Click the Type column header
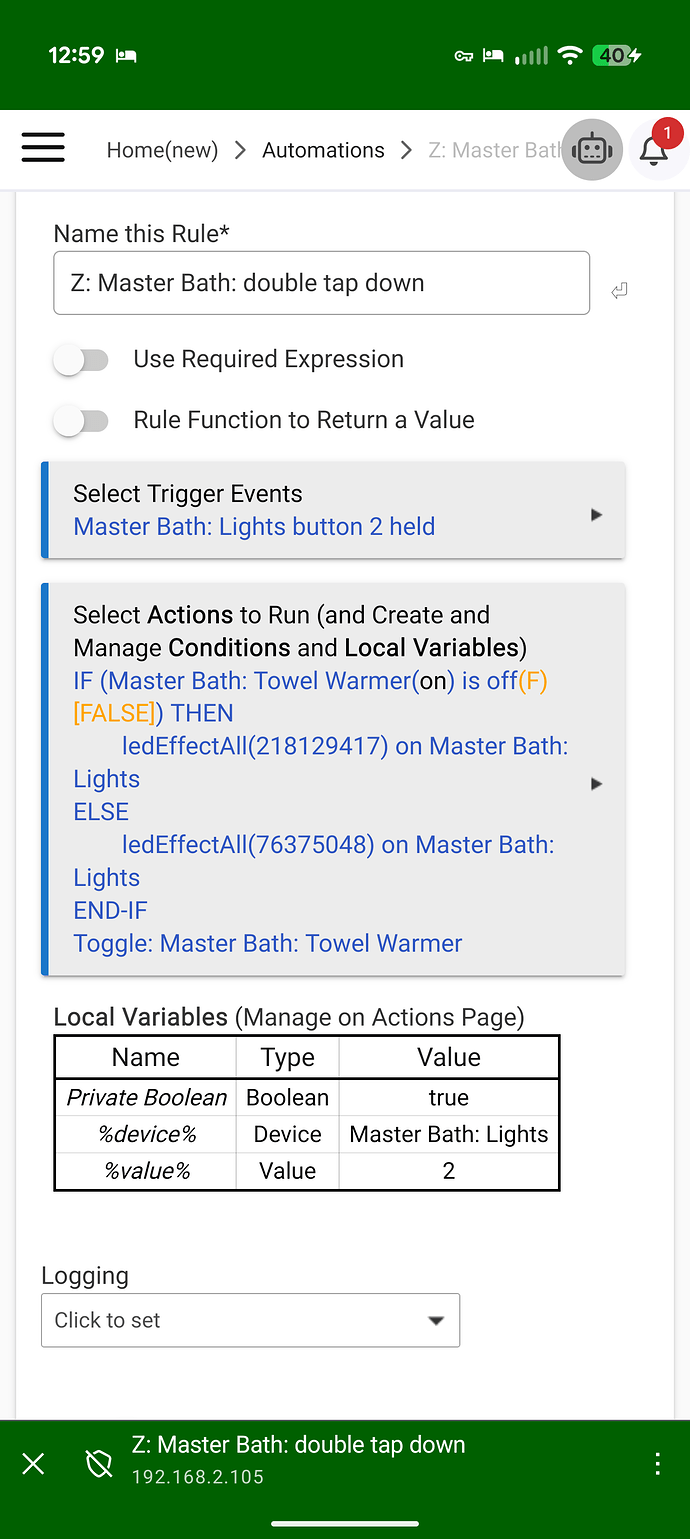Image resolution: width=690 pixels, height=1539 pixels. click(x=288, y=1058)
